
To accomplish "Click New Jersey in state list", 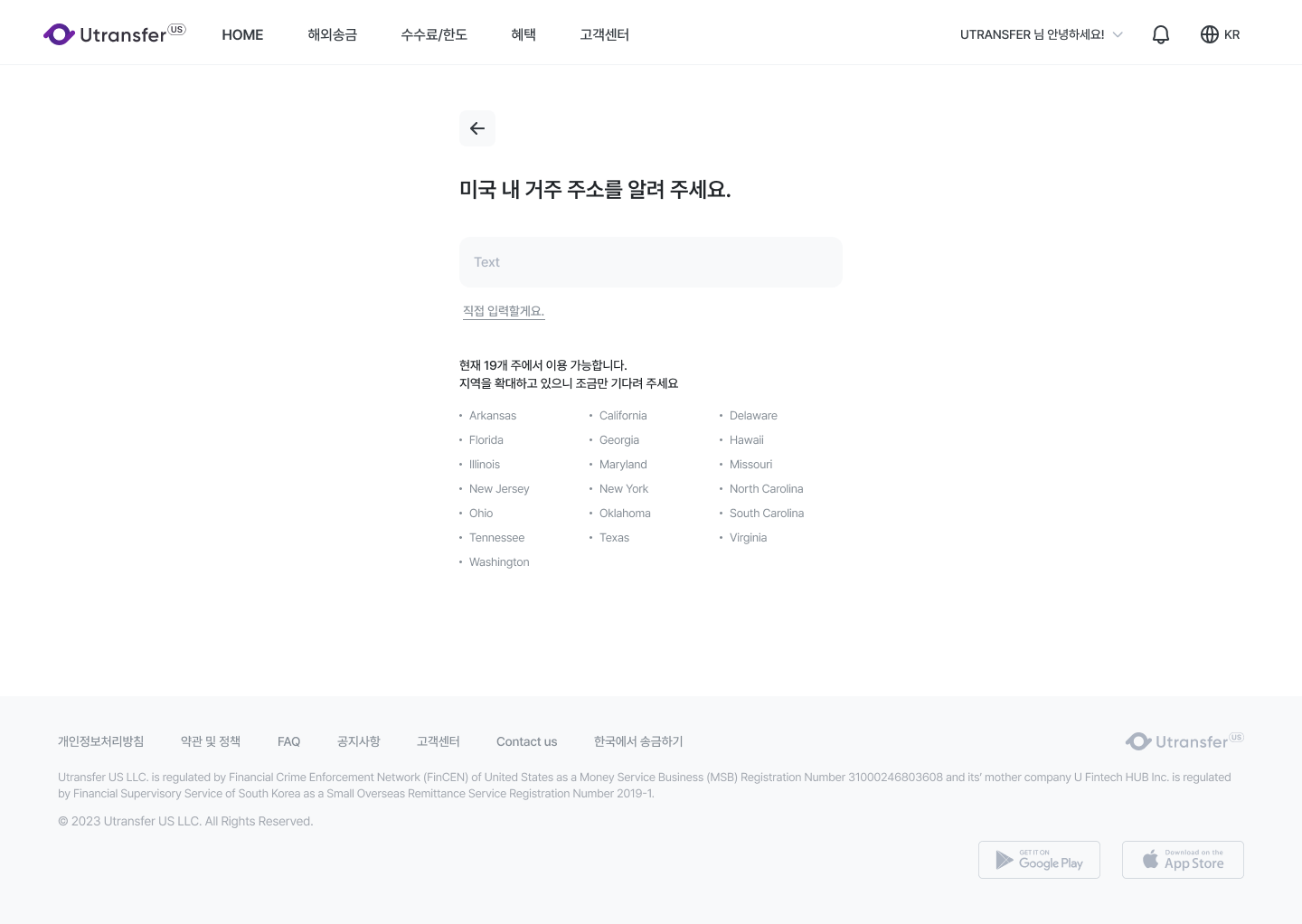I will (499, 489).
